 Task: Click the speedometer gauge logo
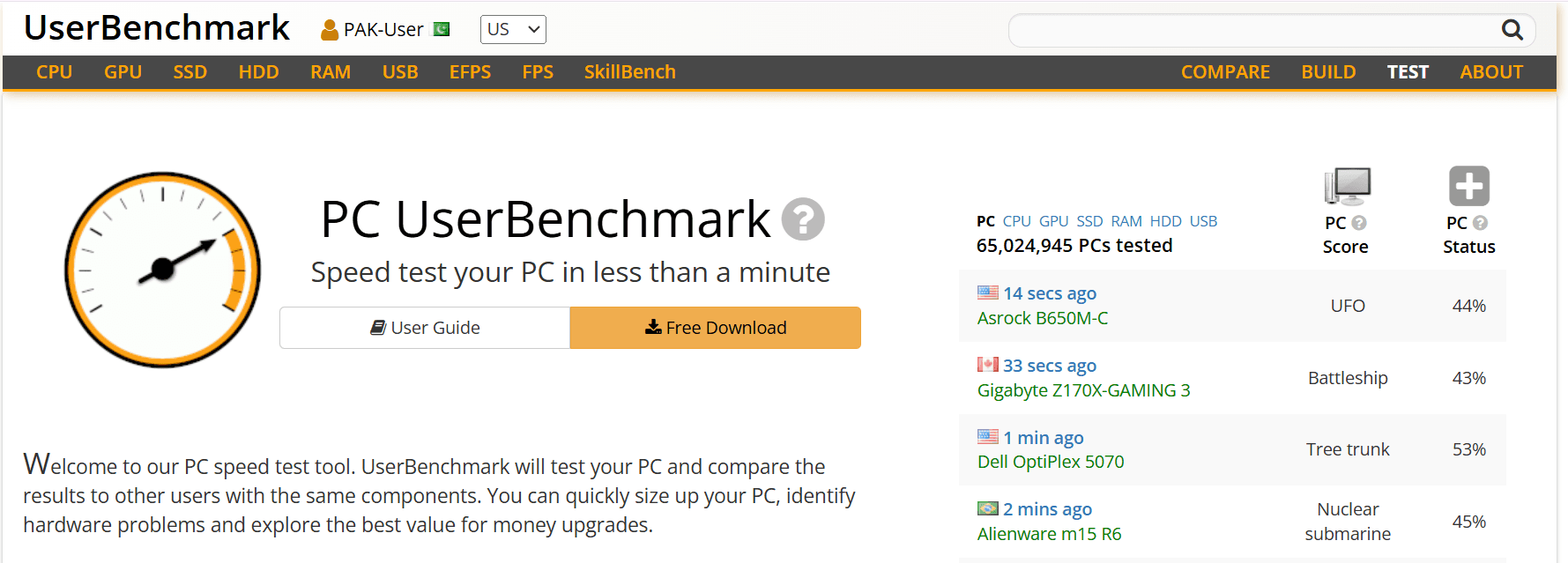coord(163,270)
